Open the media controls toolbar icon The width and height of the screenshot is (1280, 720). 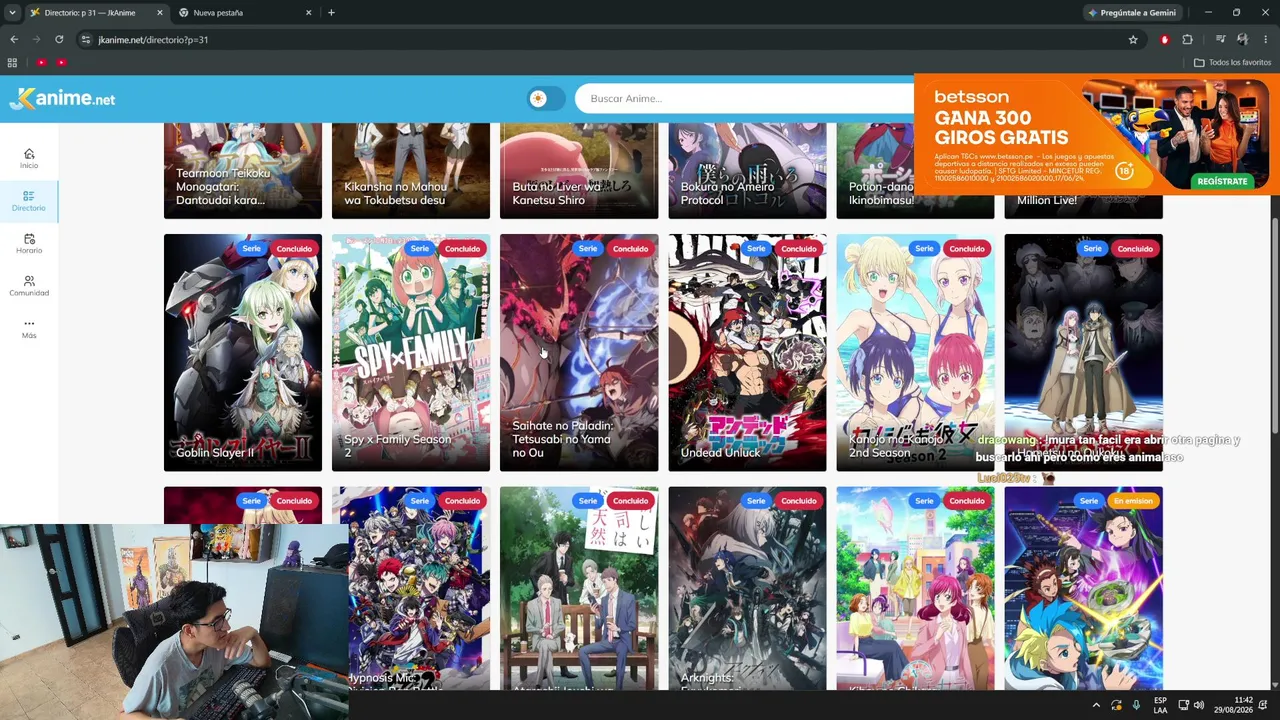1220,40
